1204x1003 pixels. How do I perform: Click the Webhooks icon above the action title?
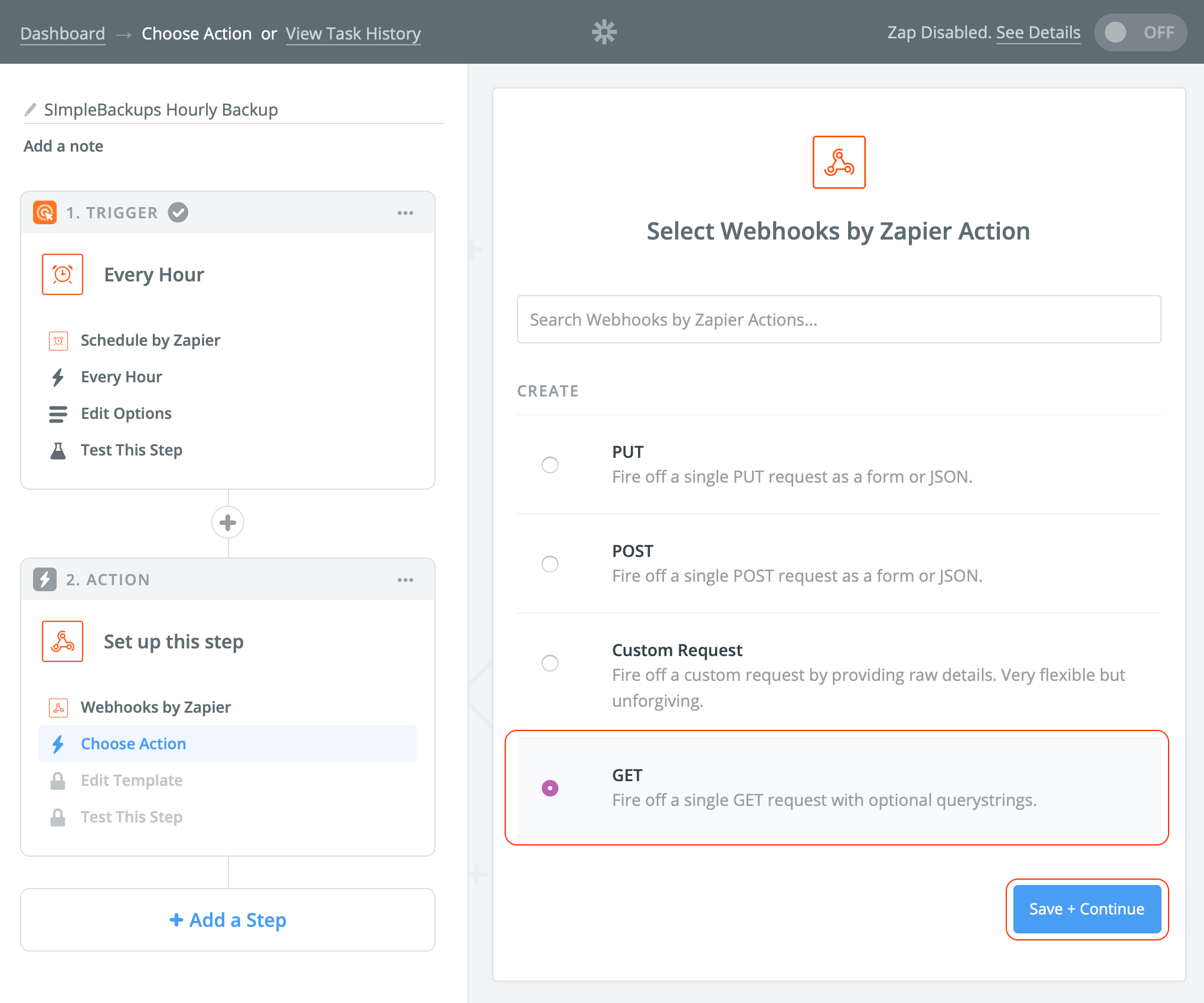click(x=839, y=162)
